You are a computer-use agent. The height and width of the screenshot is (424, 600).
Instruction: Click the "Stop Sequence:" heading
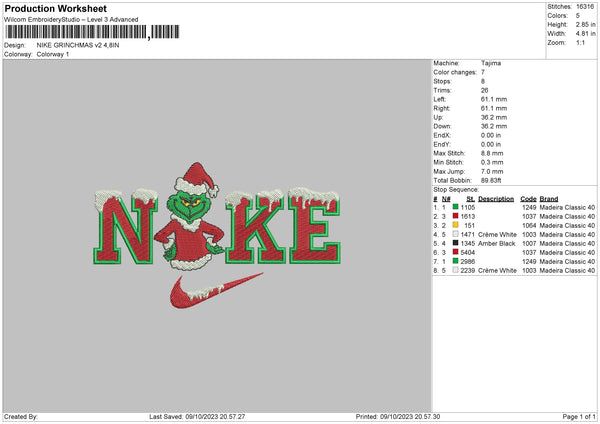click(456, 190)
